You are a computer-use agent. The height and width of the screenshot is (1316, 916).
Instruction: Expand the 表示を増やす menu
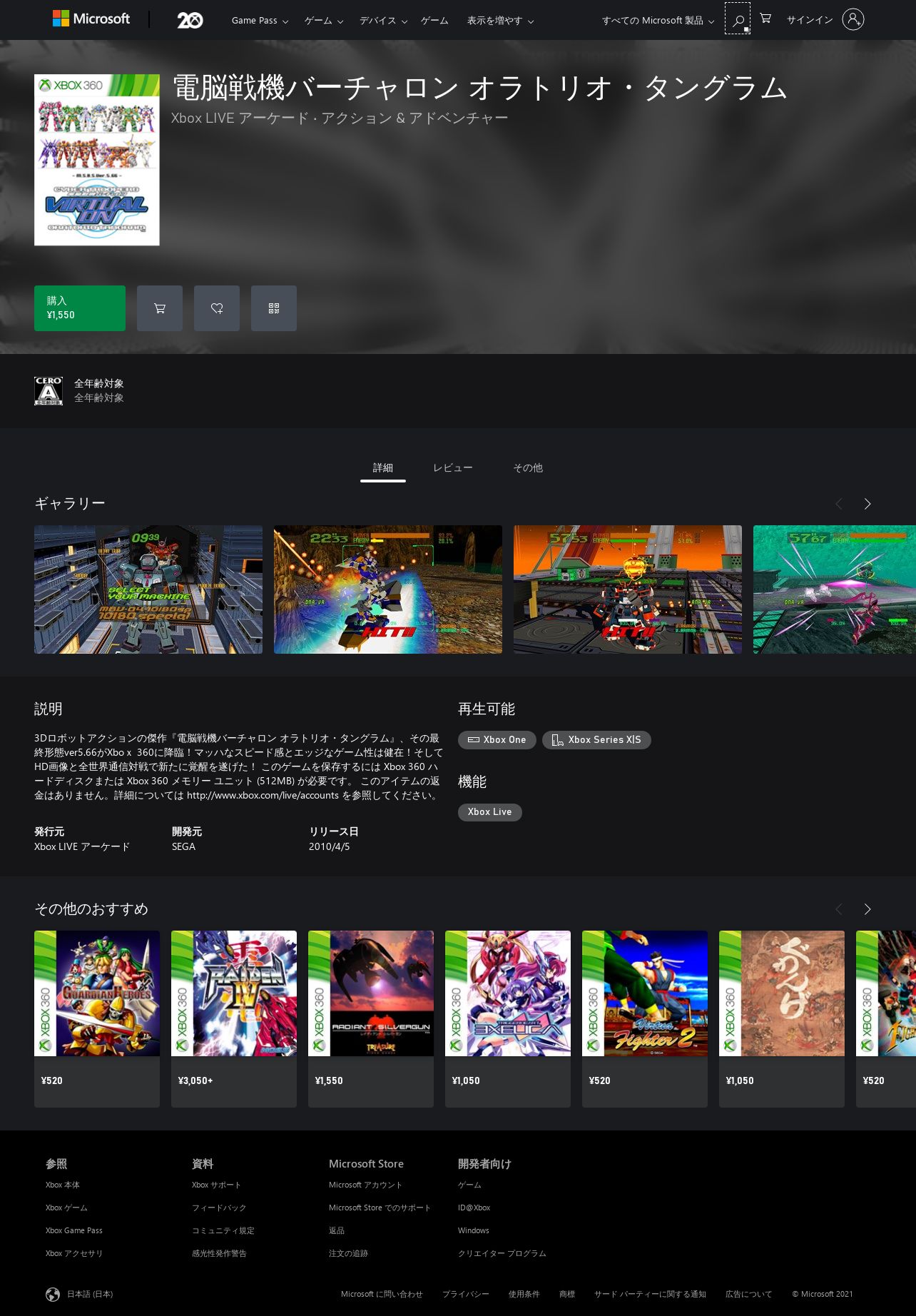pyautogui.click(x=500, y=21)
